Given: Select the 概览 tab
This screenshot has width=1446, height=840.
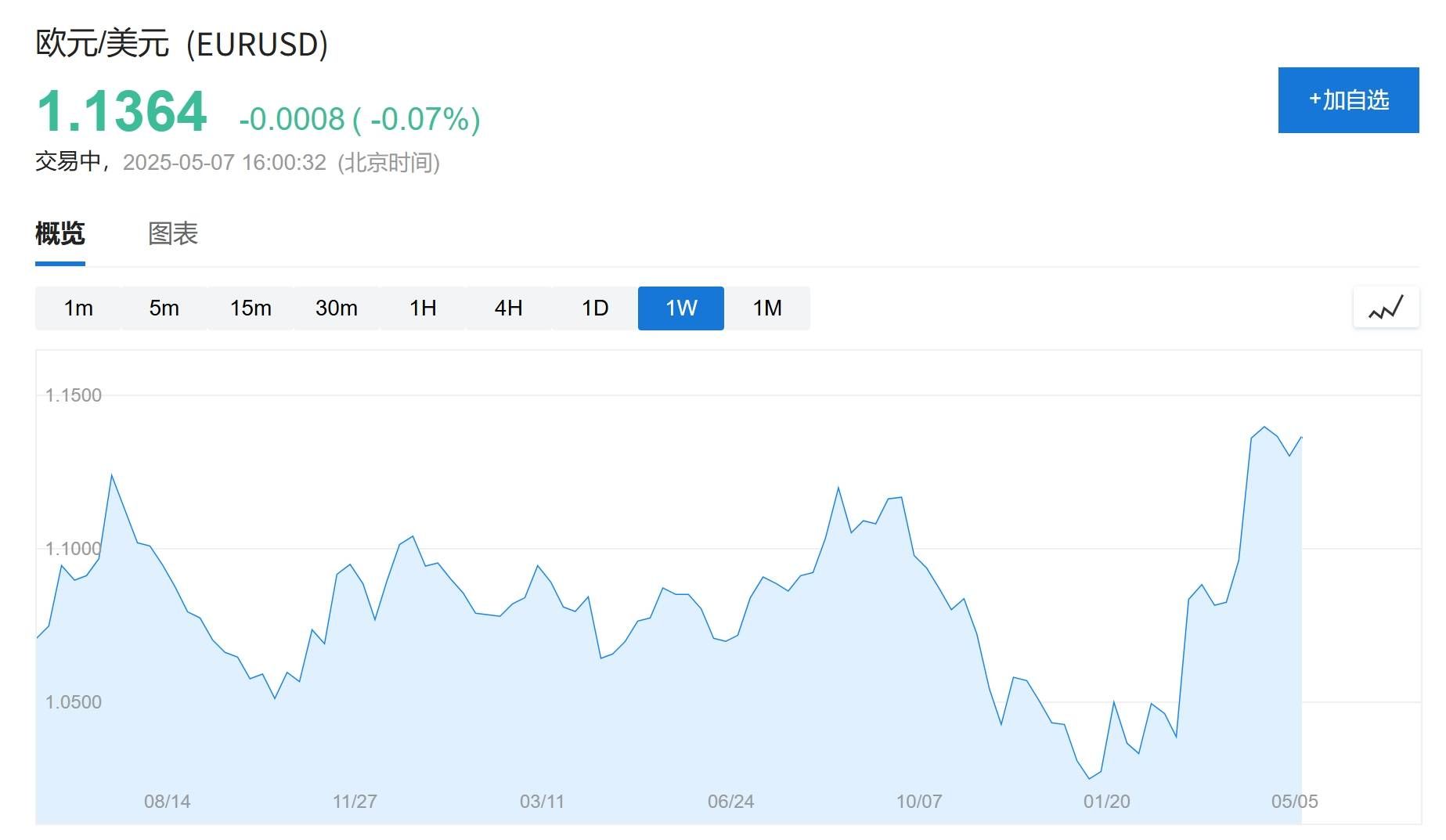Looking at the screenshot, I should (x=60, y=233).
